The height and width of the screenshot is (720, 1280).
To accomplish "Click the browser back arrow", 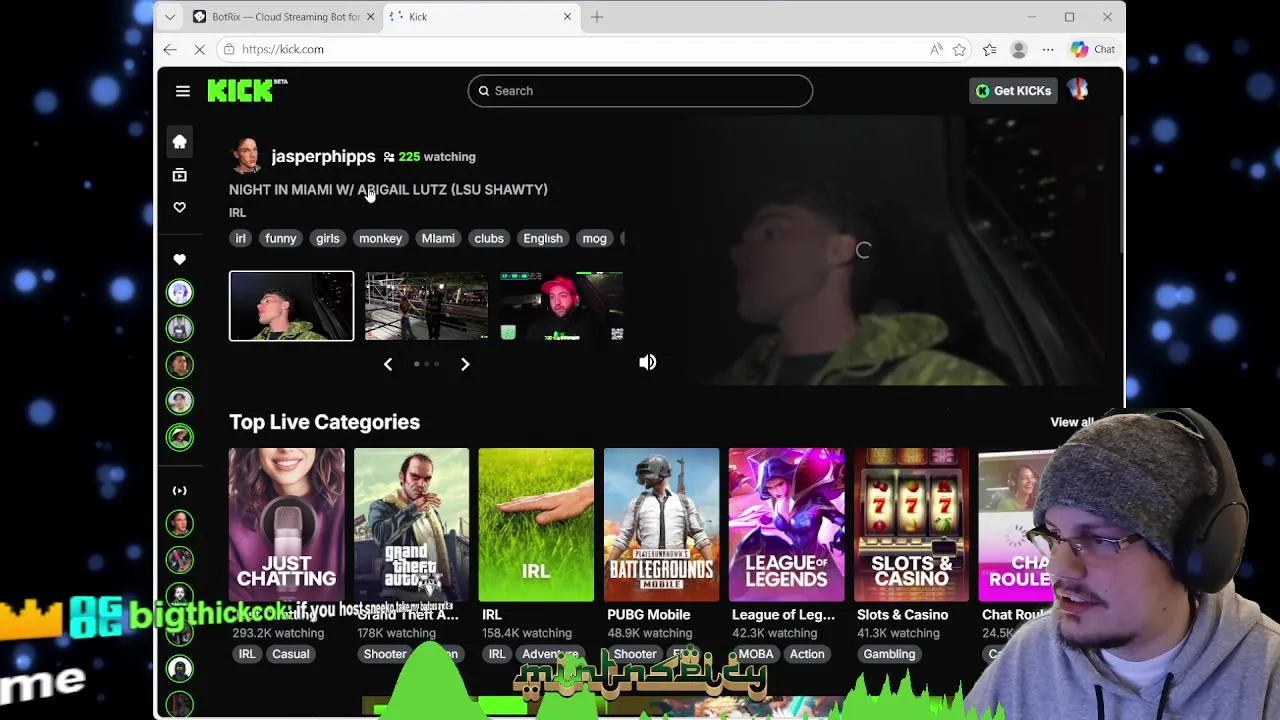I will click(170, 49).
